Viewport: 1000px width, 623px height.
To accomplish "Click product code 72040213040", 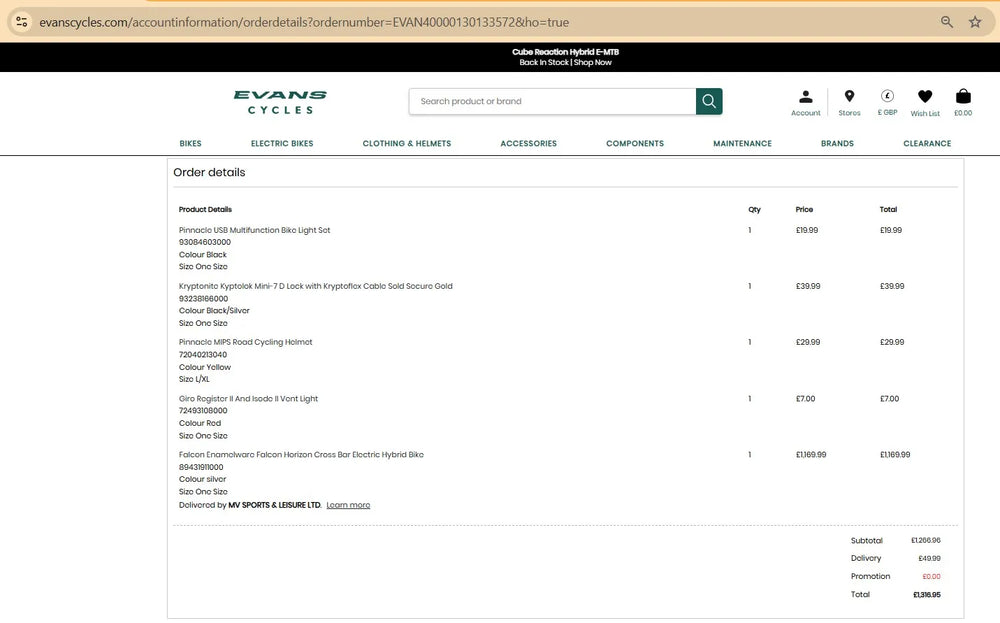I will pos(203,355).
